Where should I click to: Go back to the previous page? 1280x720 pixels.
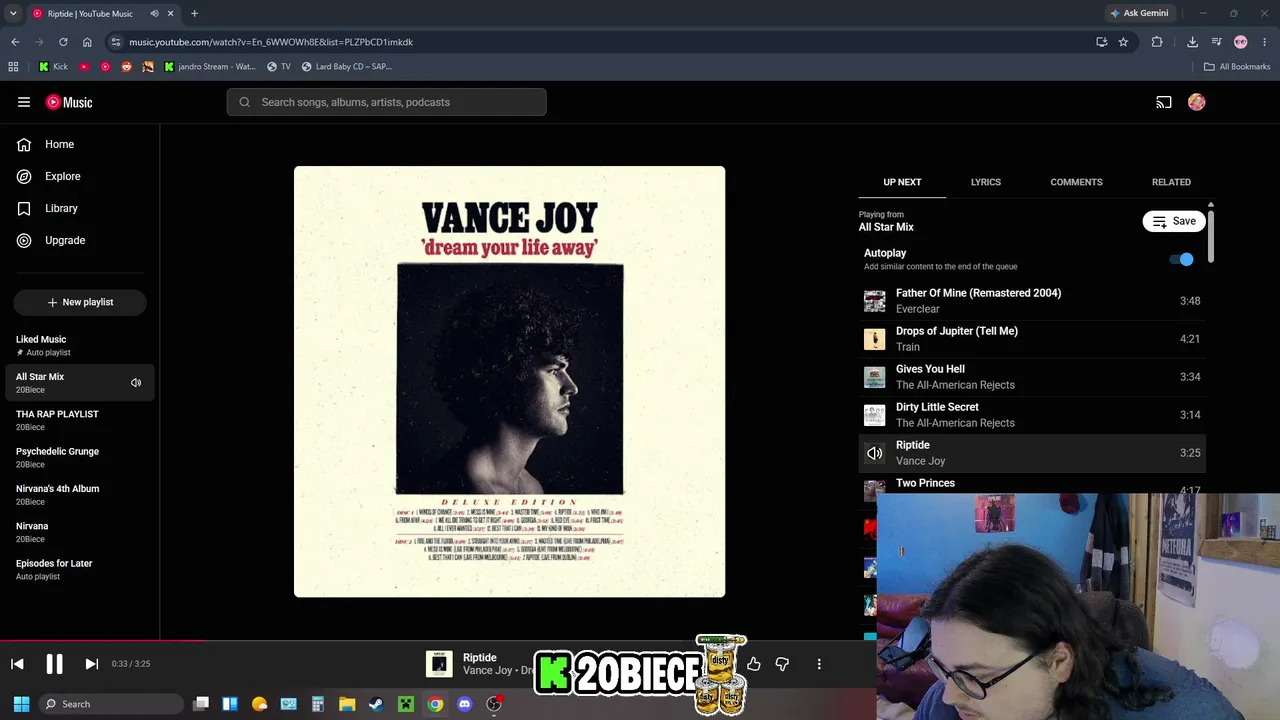click(x=15, y=42)
